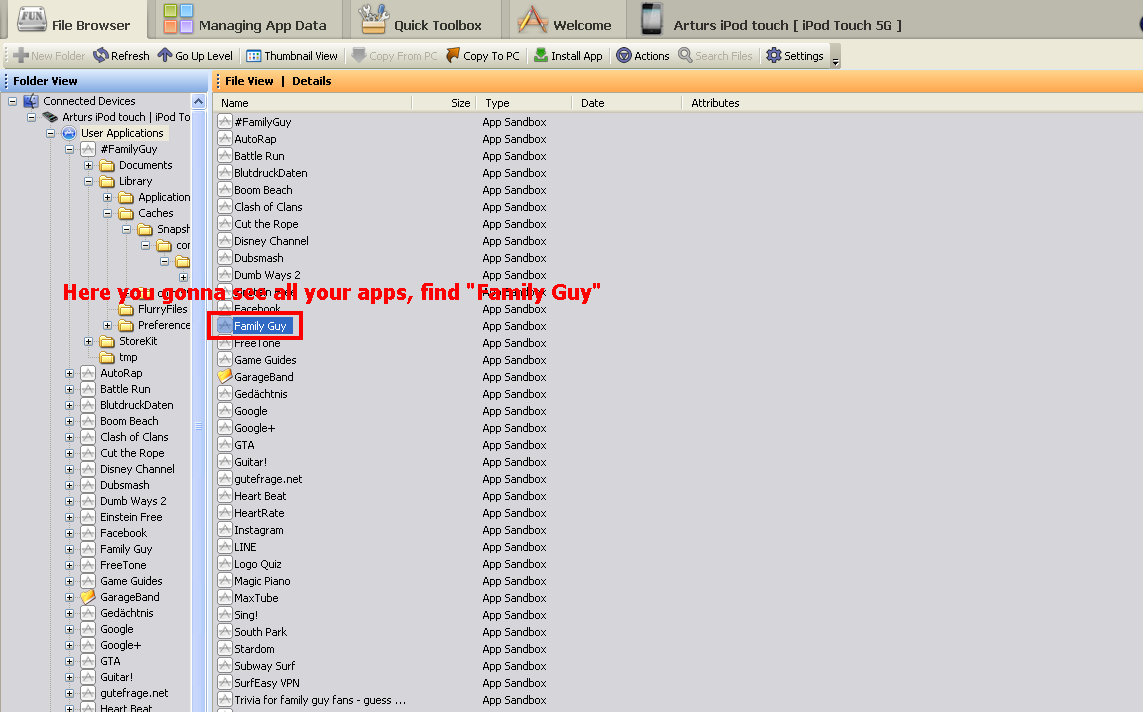Click the Details view label

311,81
